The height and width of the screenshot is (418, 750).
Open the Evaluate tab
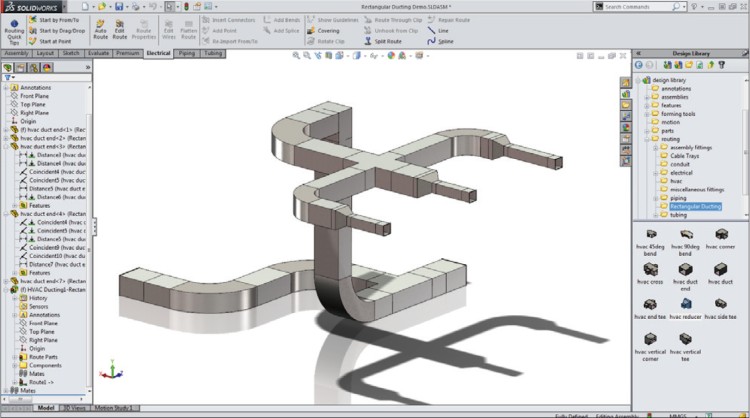coord(98,53)
